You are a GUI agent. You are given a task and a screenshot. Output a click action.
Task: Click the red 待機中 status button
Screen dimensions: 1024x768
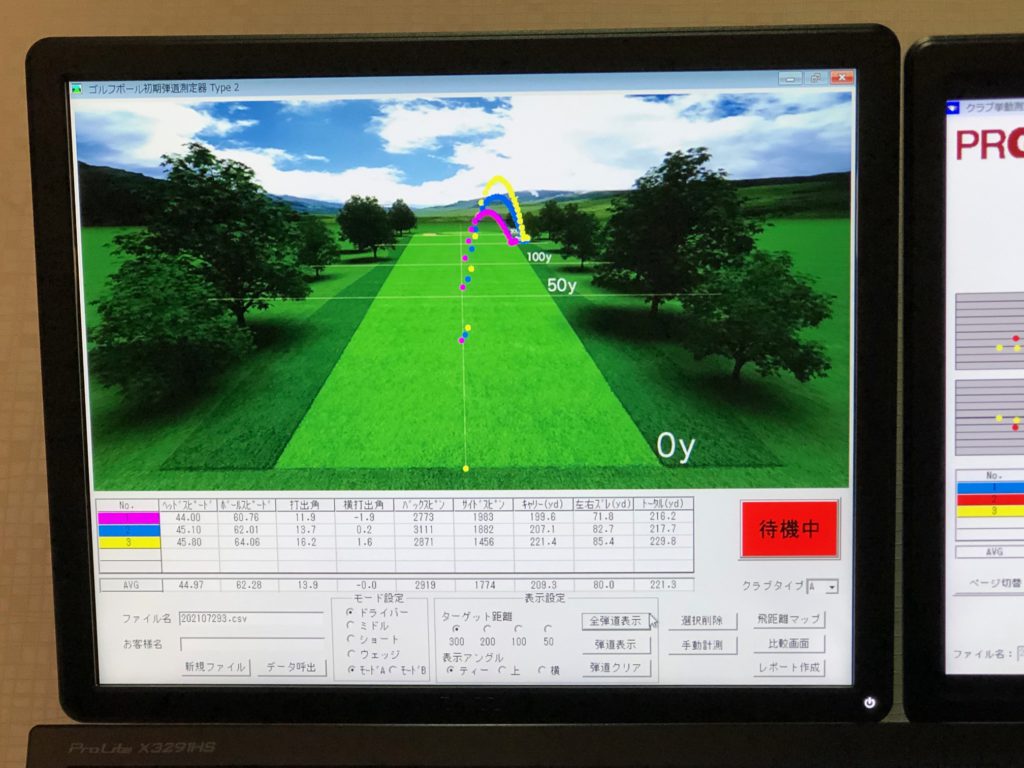(x=789, y=530)
